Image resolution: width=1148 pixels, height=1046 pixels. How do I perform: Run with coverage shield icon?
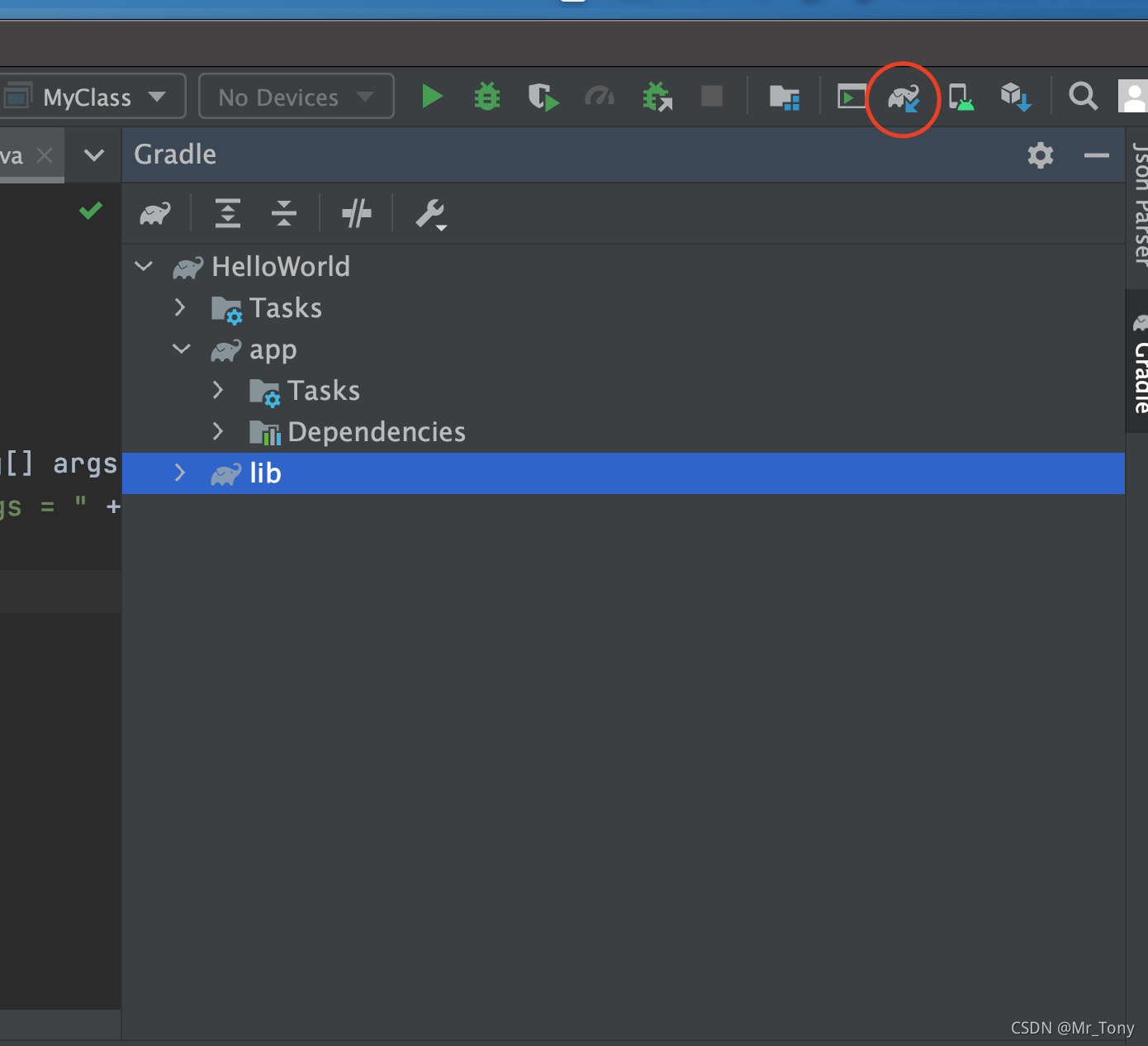click(543, 97)
